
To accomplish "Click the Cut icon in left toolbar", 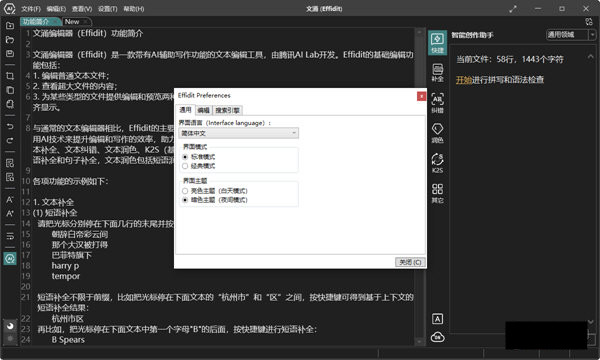I will pos(10,76).
